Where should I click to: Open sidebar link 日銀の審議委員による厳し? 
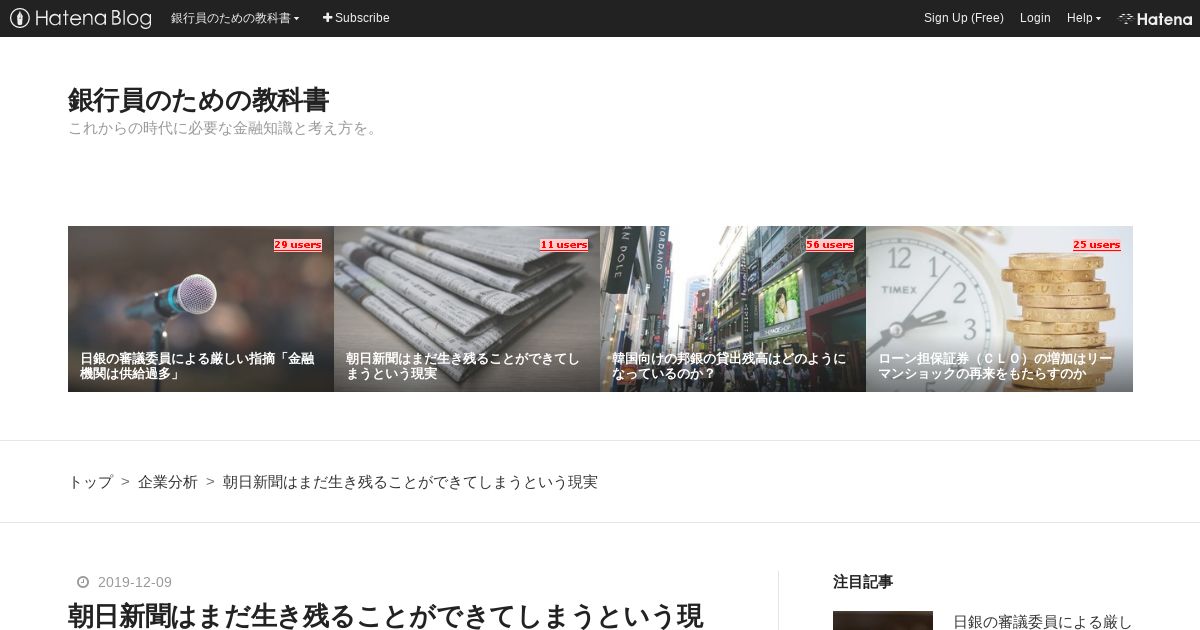[1043, 622]
